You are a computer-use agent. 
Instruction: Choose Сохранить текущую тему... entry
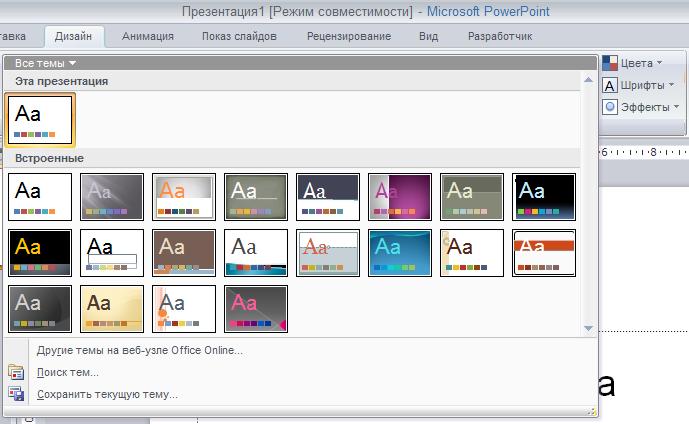point(107,394)
